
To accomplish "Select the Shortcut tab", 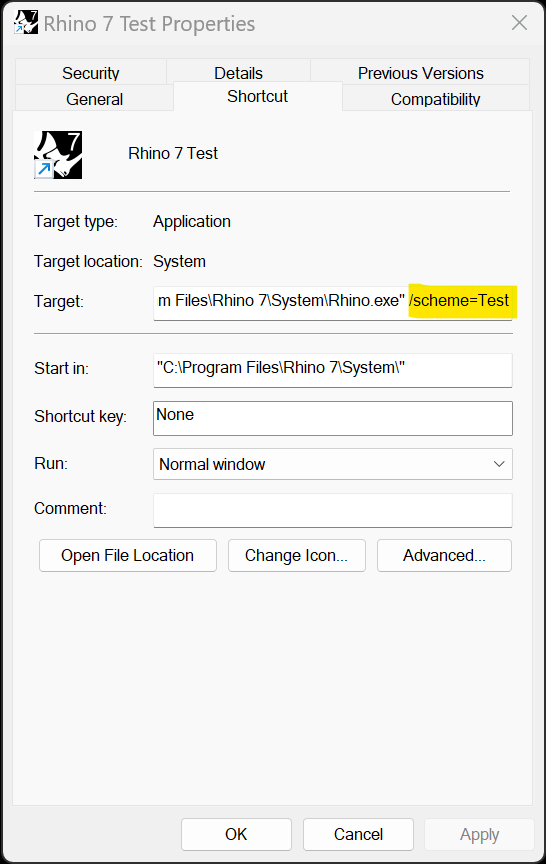I will 258,96.
